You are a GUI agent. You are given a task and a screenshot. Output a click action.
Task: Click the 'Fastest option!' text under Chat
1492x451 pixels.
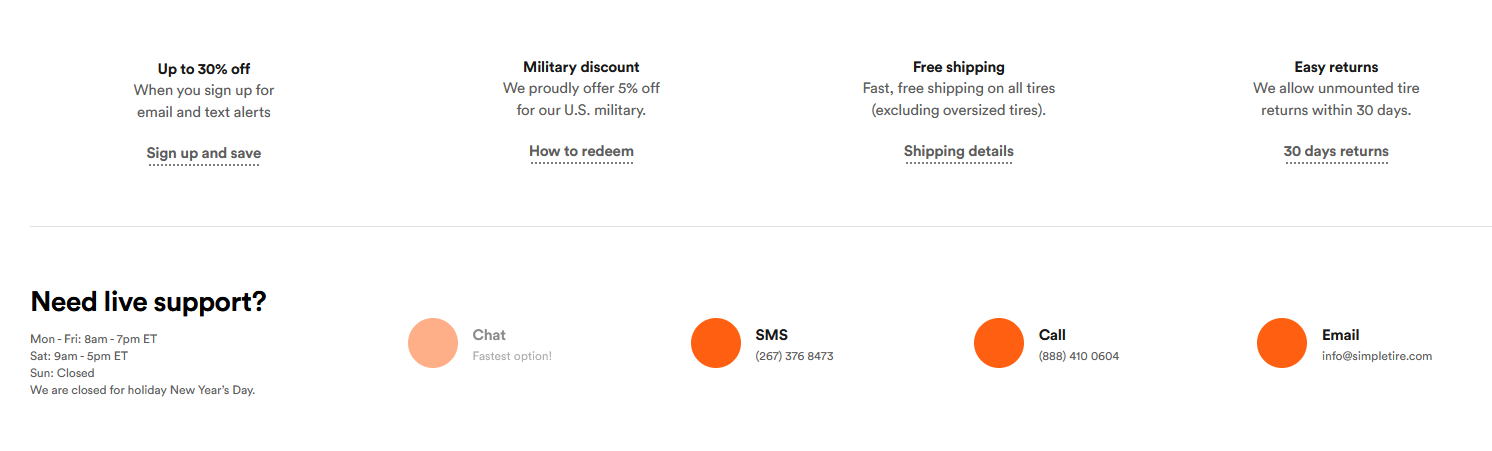512,356
